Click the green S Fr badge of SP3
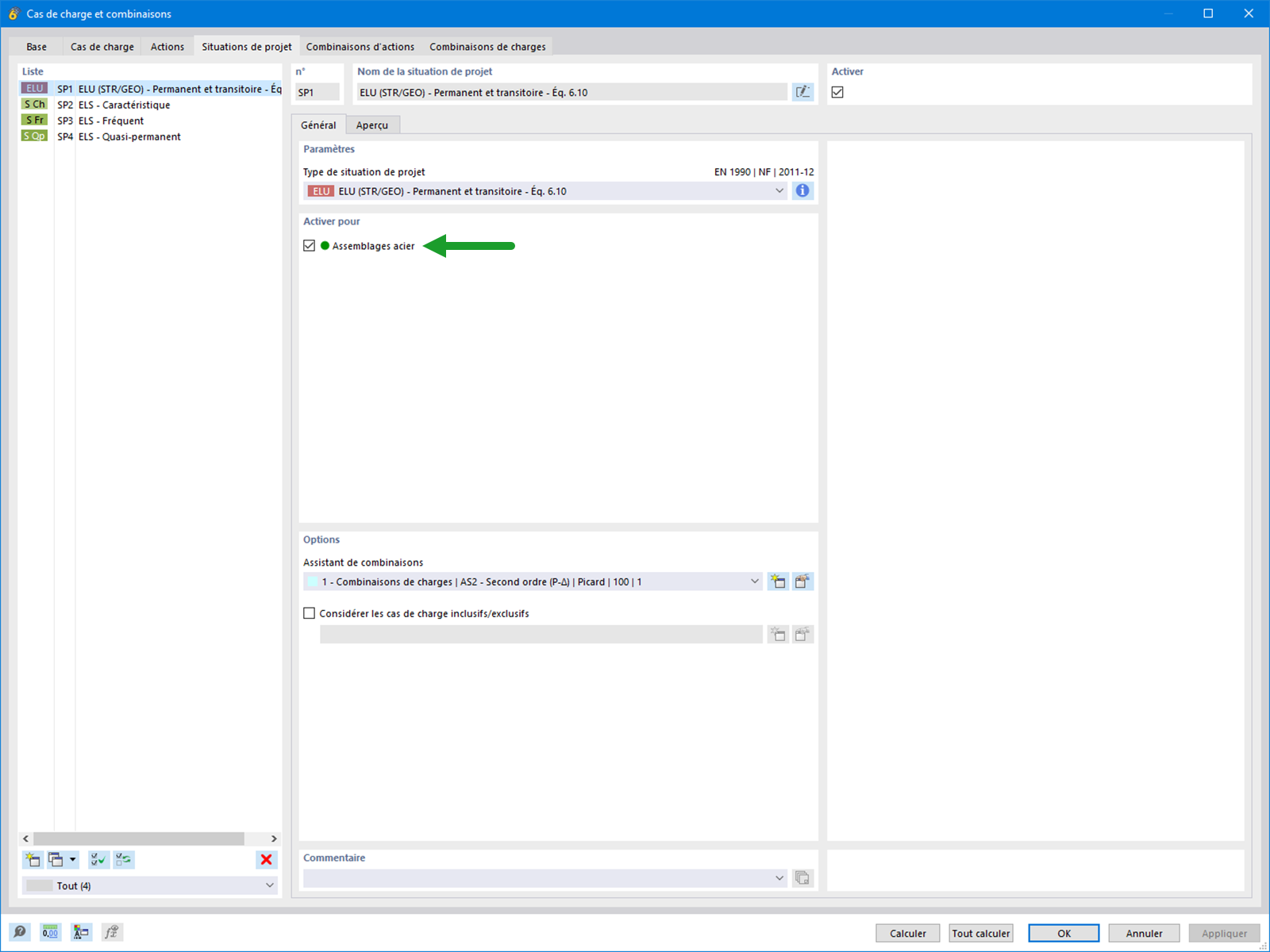 click(35, 120)
